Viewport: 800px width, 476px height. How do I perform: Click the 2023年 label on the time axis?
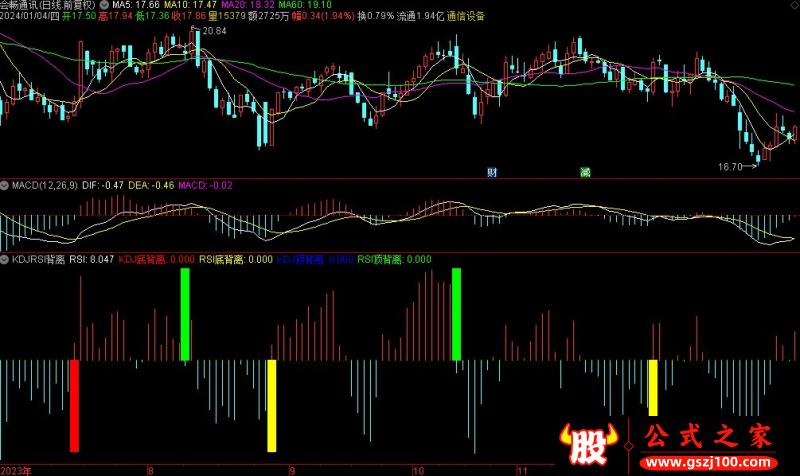tap(17, 468)
